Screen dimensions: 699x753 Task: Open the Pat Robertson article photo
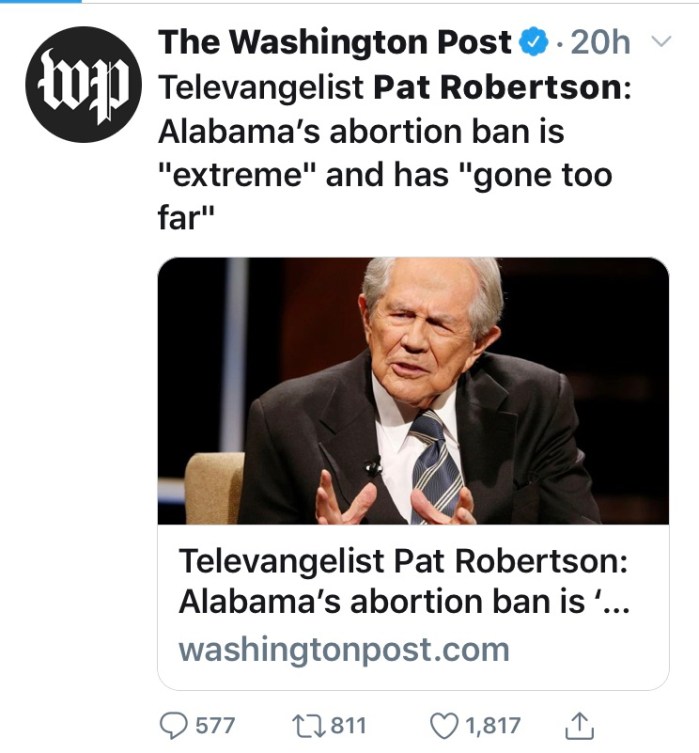[413, 391]
